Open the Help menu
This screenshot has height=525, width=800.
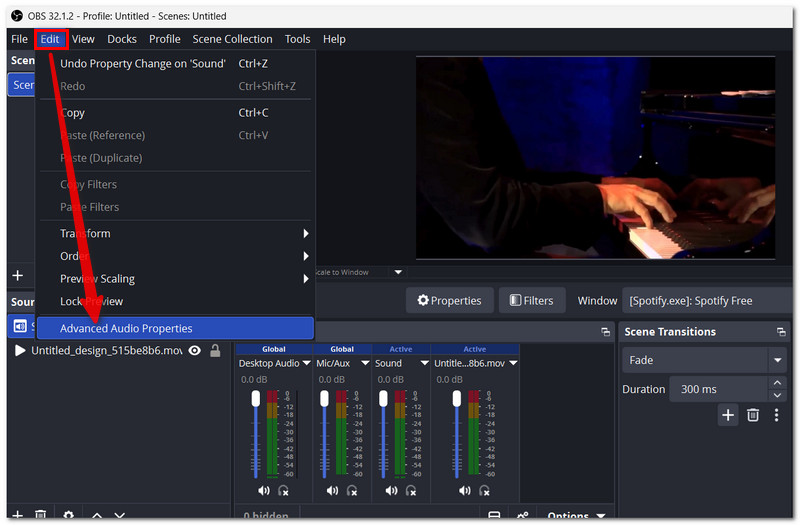point(334,39)
